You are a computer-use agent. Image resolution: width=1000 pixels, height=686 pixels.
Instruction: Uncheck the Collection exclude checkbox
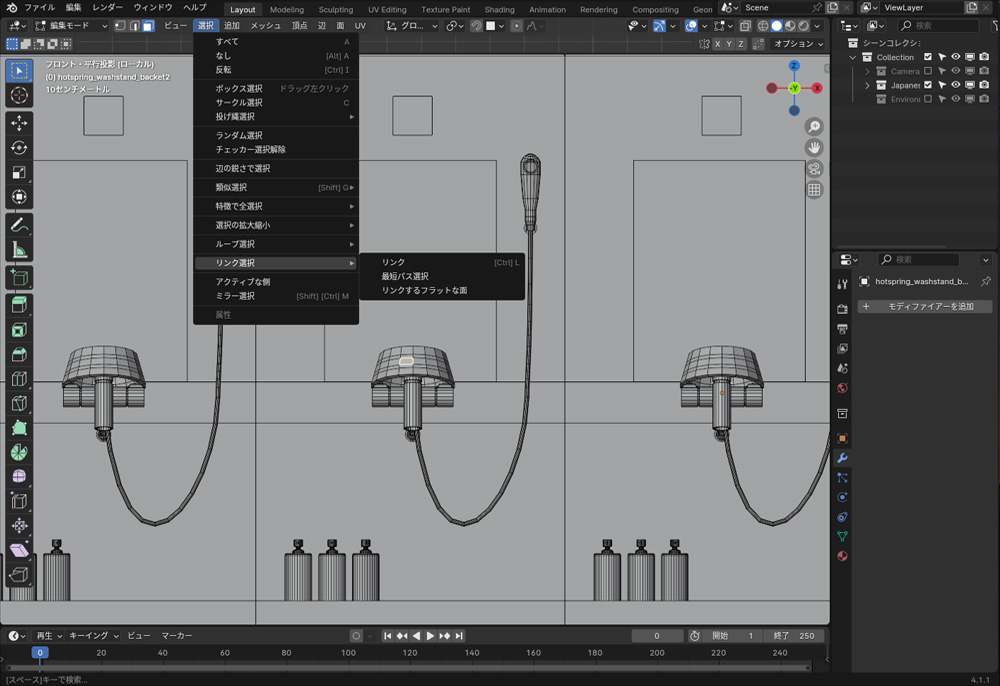point(928,57)
